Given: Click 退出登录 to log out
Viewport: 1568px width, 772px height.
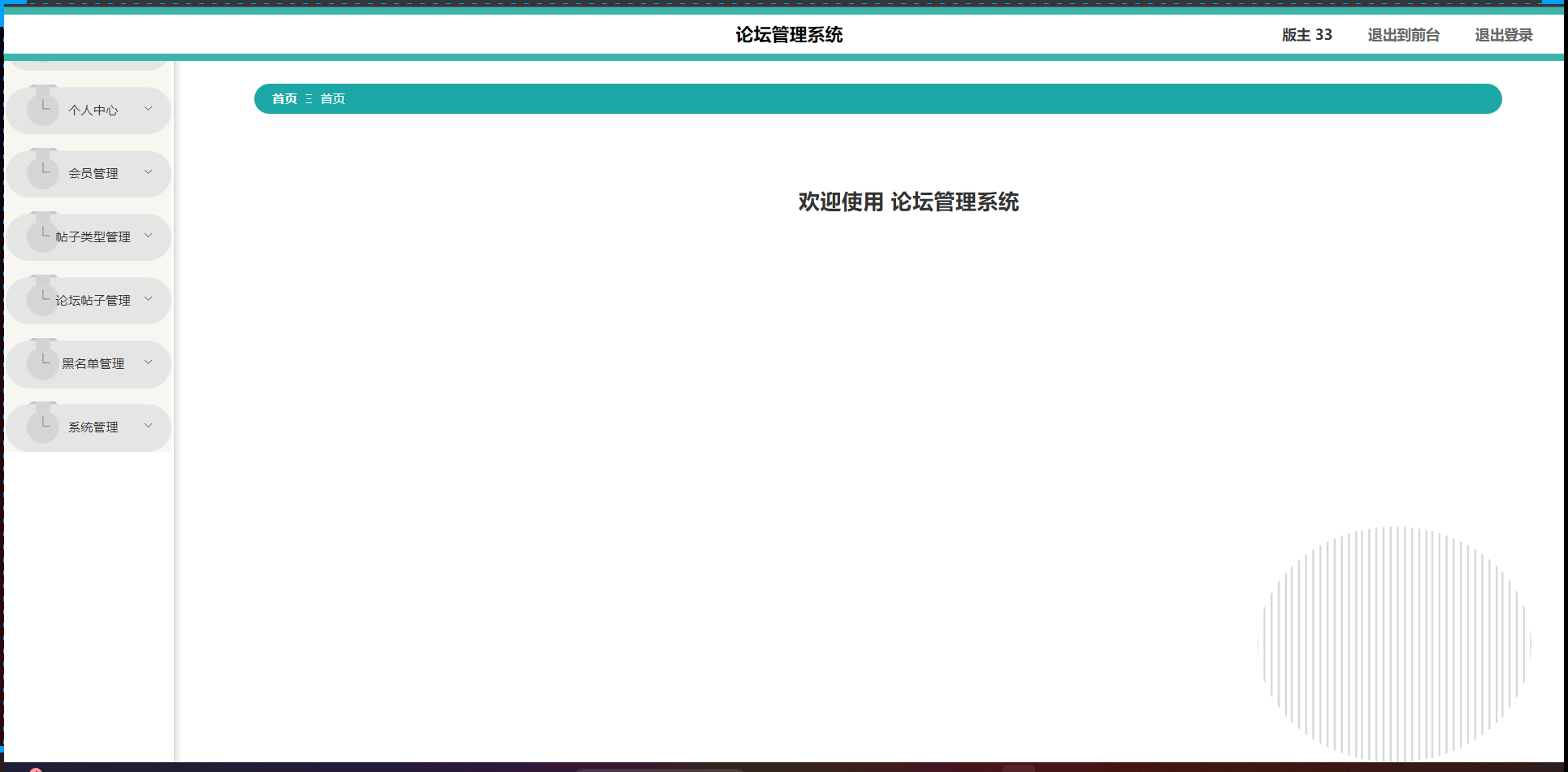Looking at the screenshot, I should tap(1503, 35).
